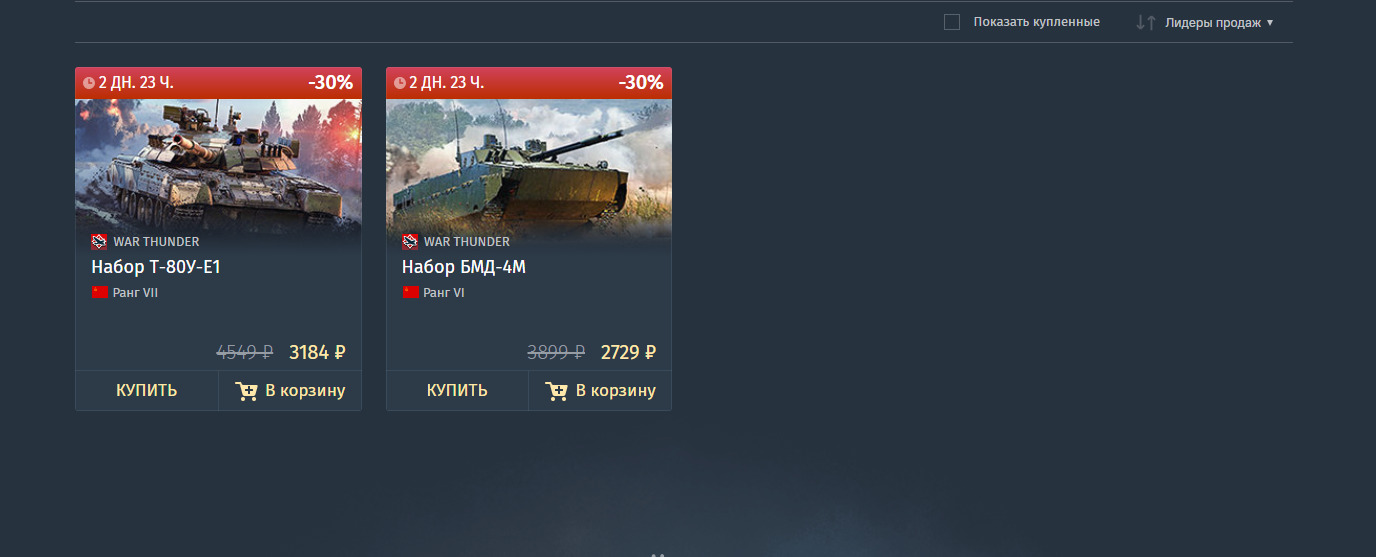Add T-80У-Е1 pack В корзину

[x=290, y=391]
